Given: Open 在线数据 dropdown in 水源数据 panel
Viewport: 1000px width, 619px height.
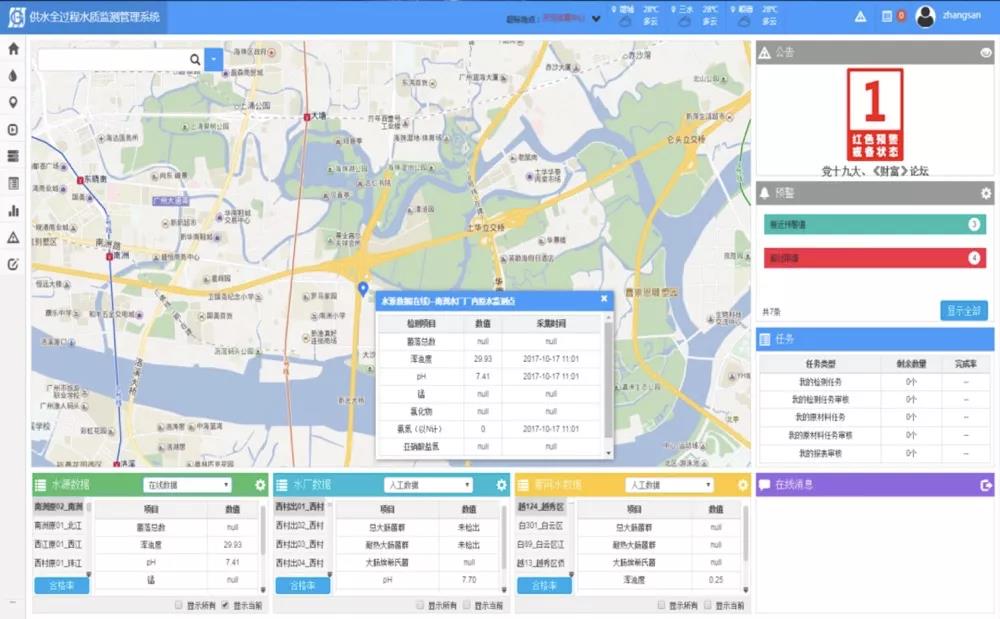Looking at the screenshot, I should pos(188,485).
